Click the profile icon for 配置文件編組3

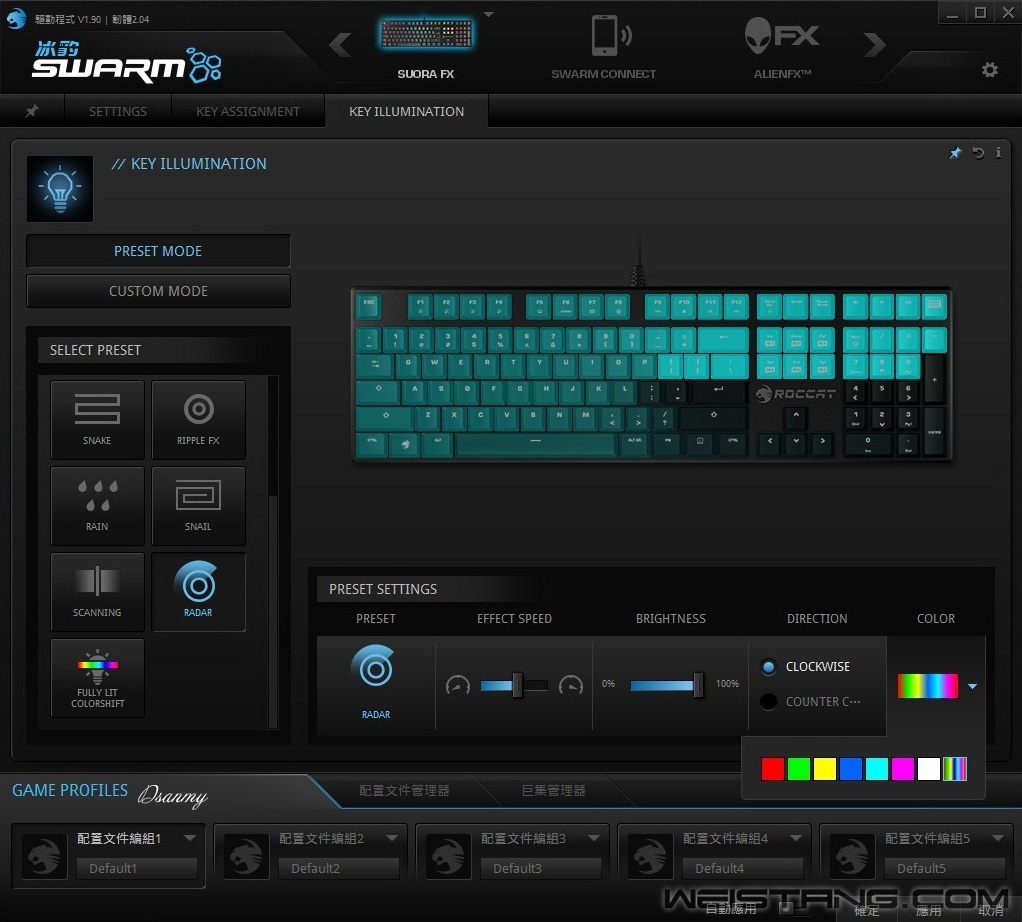point(448,856)
